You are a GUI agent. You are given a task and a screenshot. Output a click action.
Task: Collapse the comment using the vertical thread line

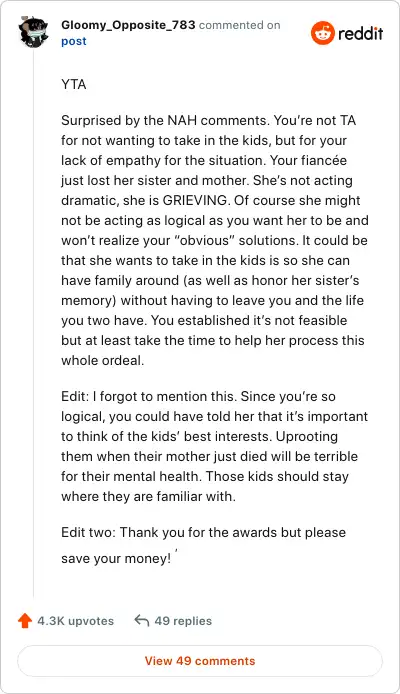(x=34, y=323)
